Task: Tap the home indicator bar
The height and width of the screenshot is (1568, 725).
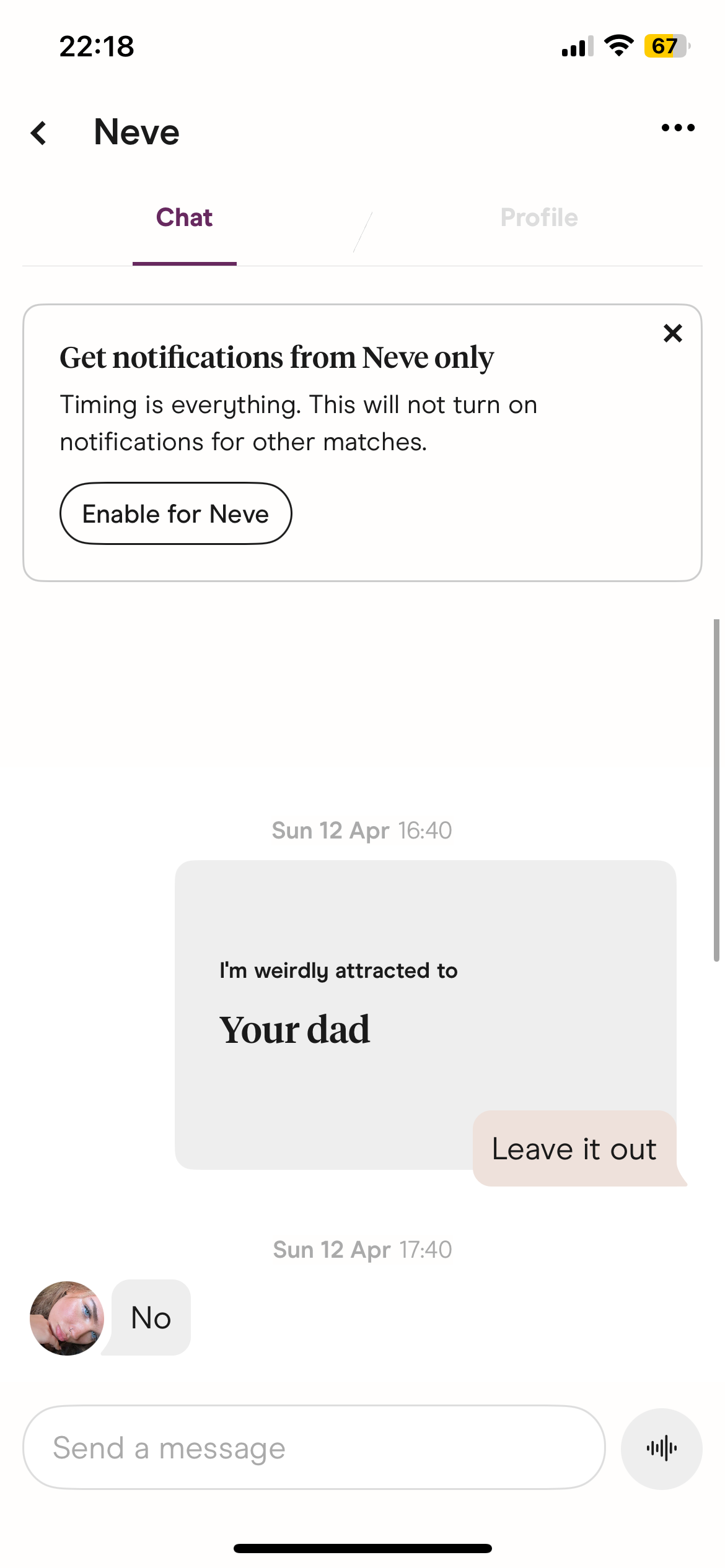Action: click(362, 1548)
